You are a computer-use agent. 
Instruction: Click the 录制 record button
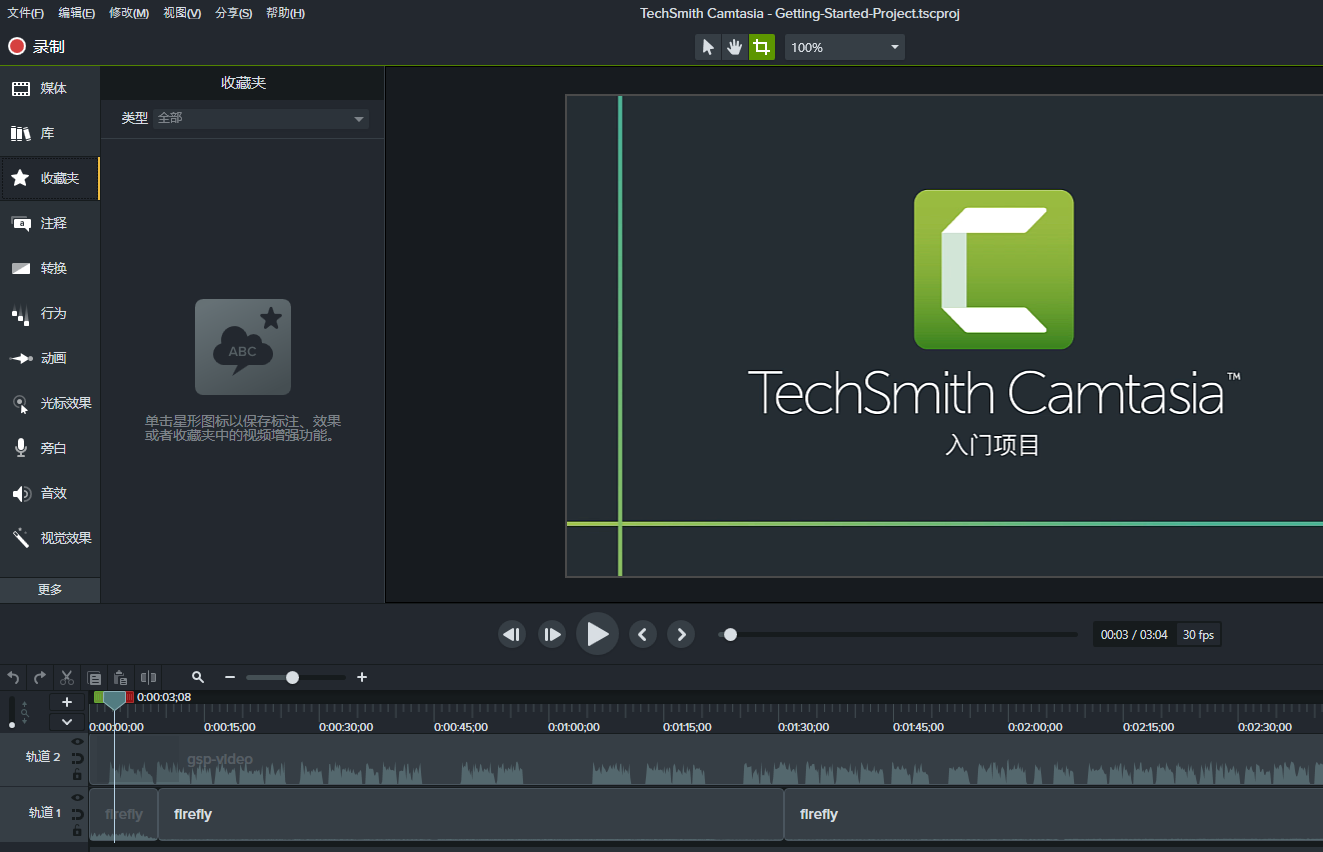pyautogui.click(x=37, y=46)
